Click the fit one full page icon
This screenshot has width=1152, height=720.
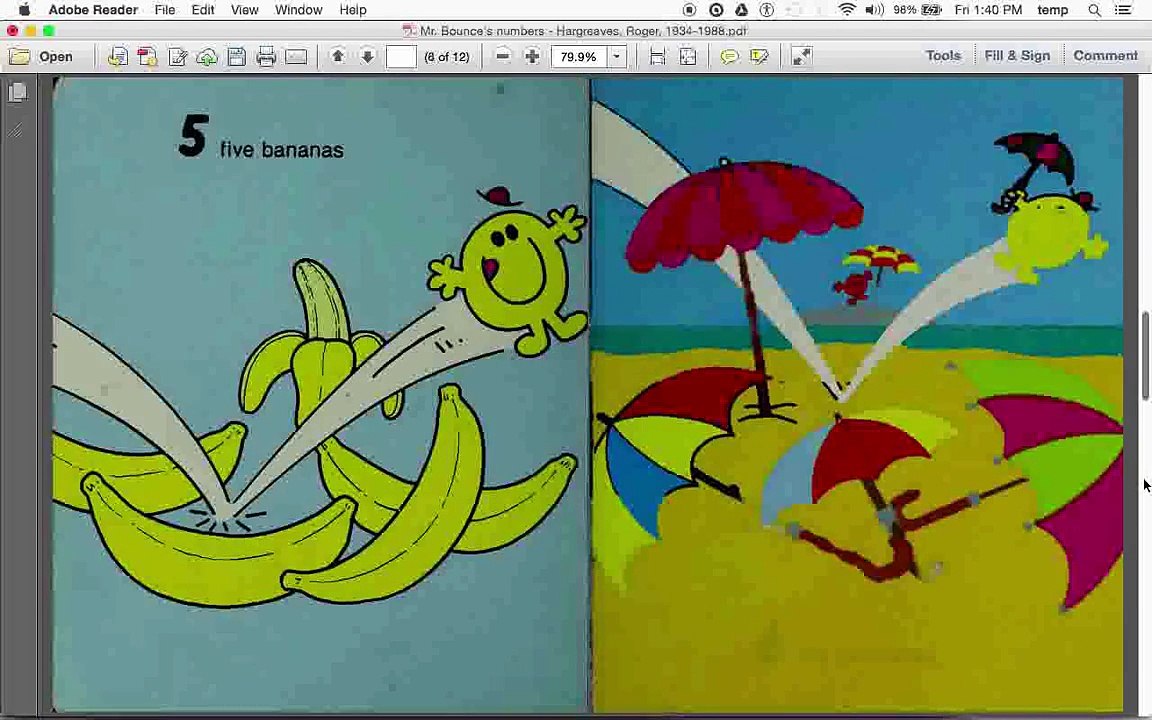(688, 57)
